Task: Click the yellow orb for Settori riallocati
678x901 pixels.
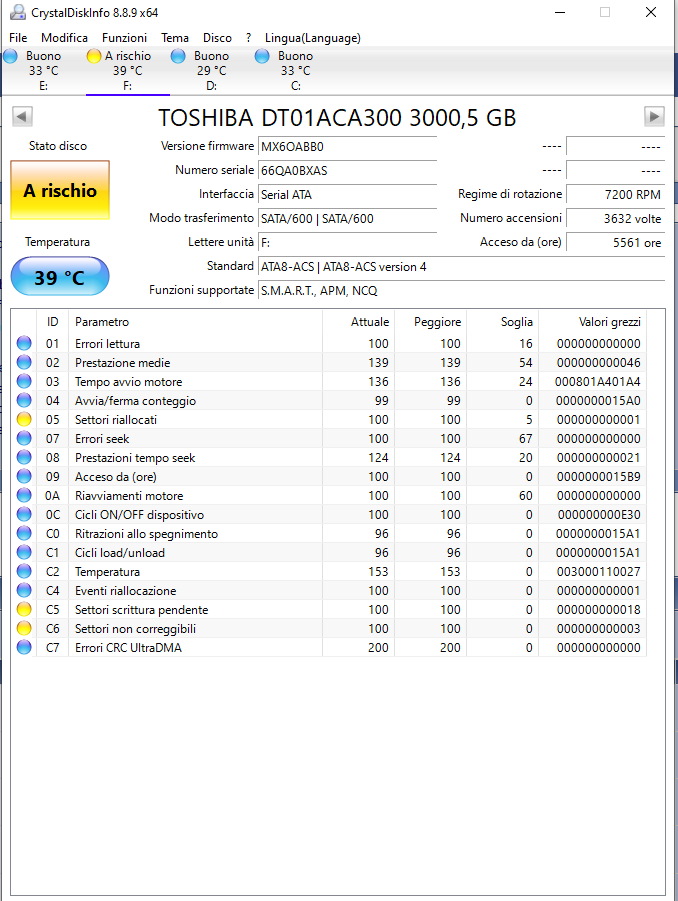Action: 24,419
